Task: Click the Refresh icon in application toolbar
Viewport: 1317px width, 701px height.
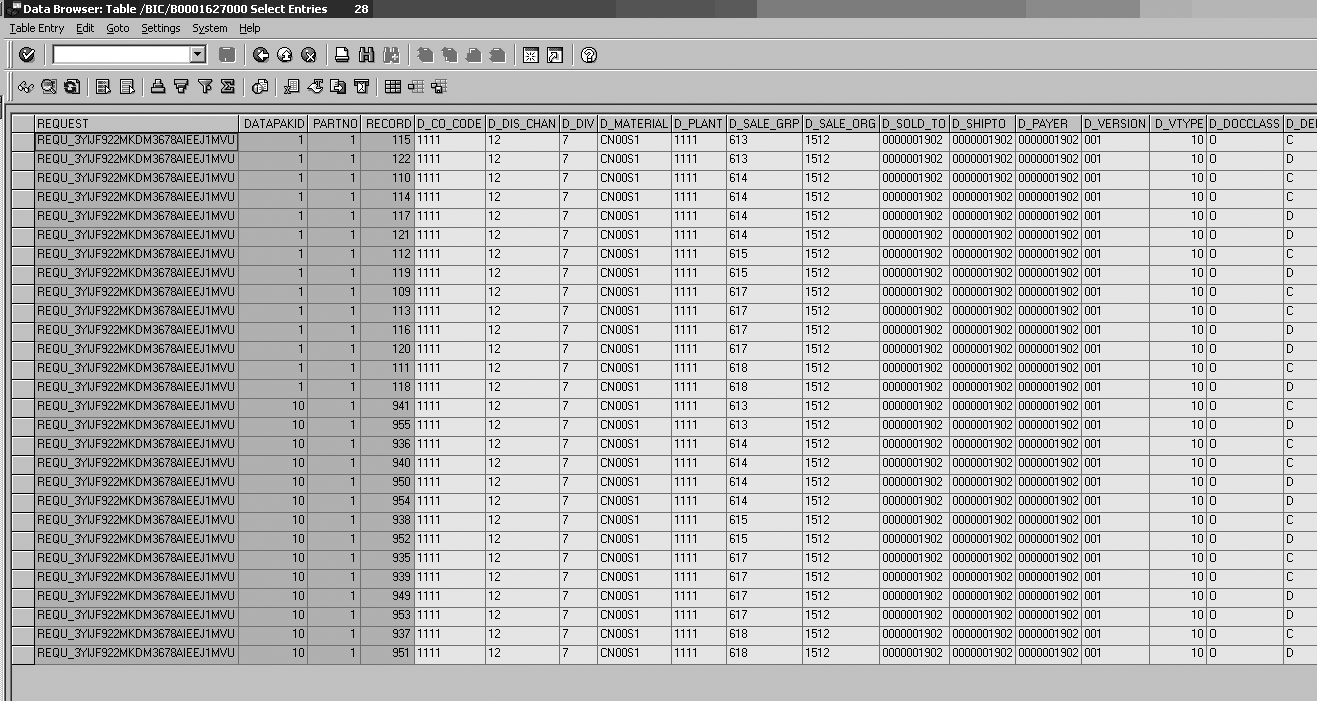Action: point(72,87)
